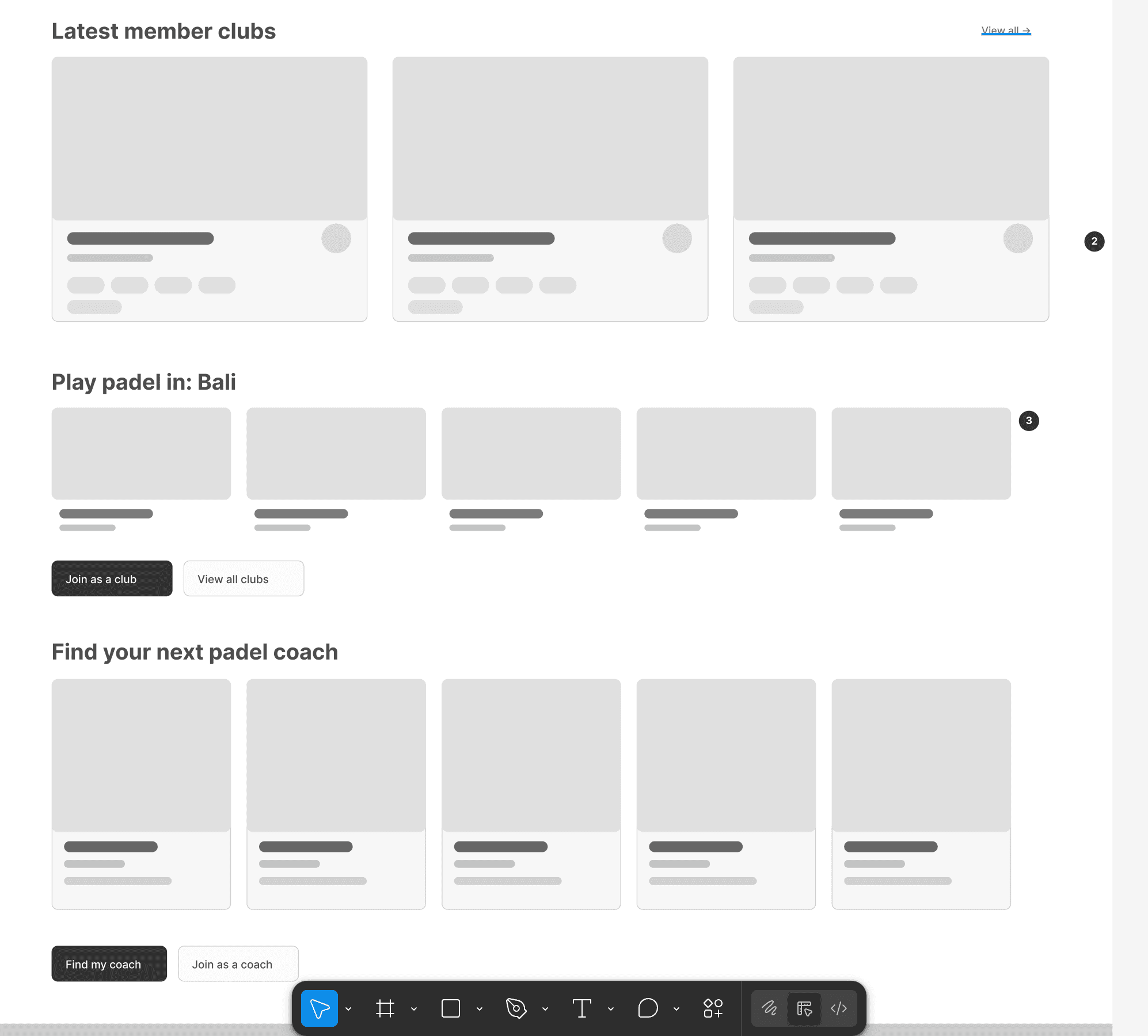This screenshot has height=1036, width=1148.
Task: Select first padel coach card image
Action: 141,755
